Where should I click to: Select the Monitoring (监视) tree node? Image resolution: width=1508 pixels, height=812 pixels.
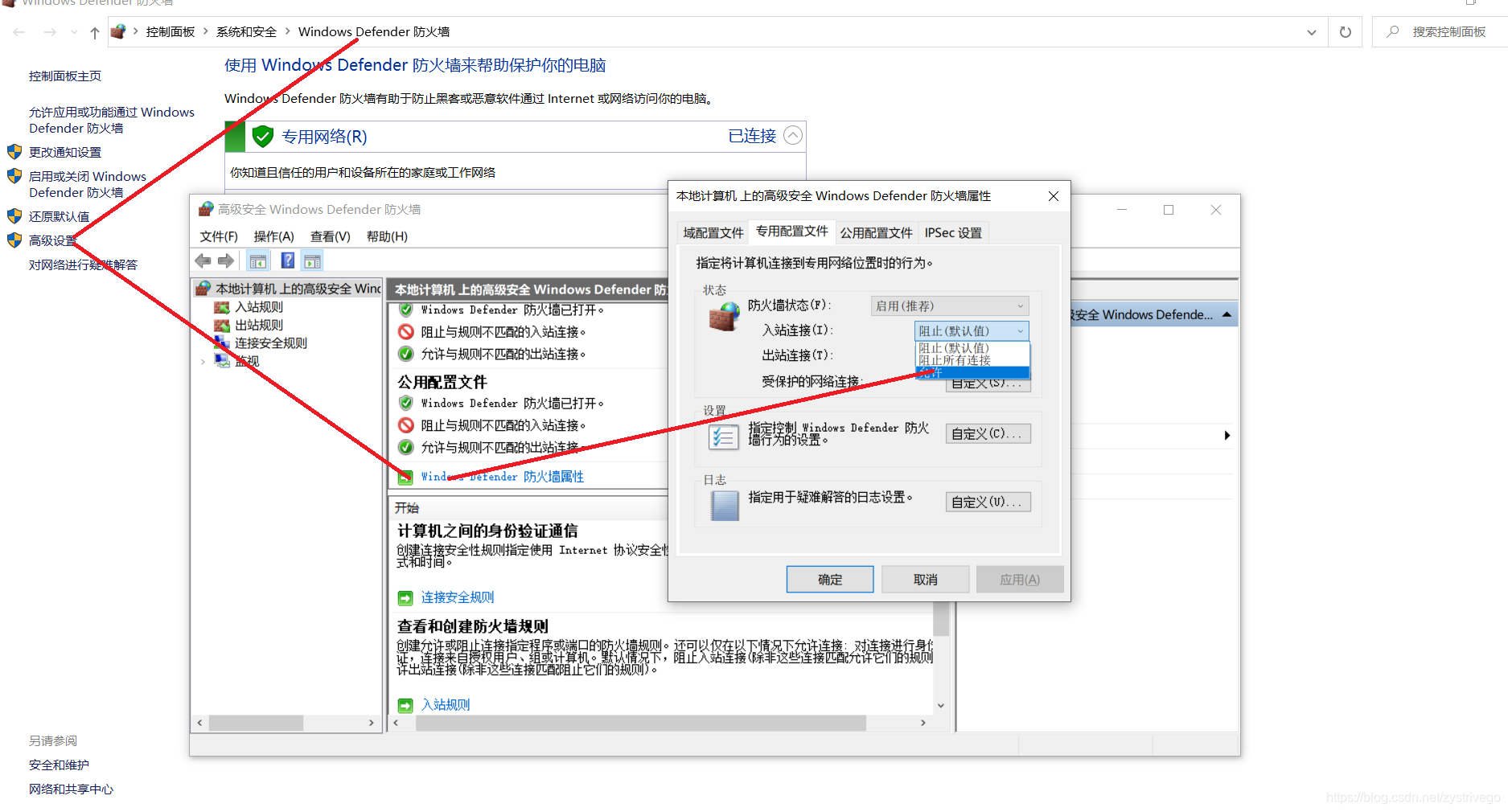pyautogui.click(x=247, y=361)
